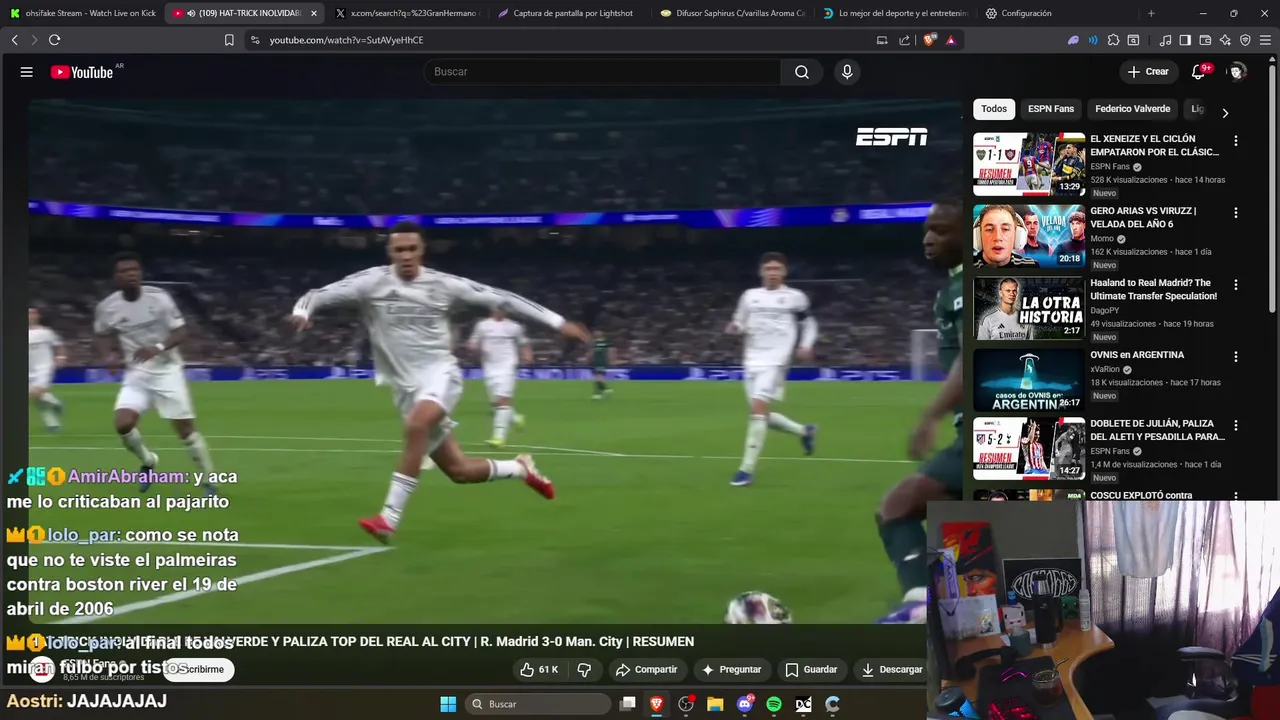Open the LA OTRA HISTORIA Haaland thumbnail

1029,308
